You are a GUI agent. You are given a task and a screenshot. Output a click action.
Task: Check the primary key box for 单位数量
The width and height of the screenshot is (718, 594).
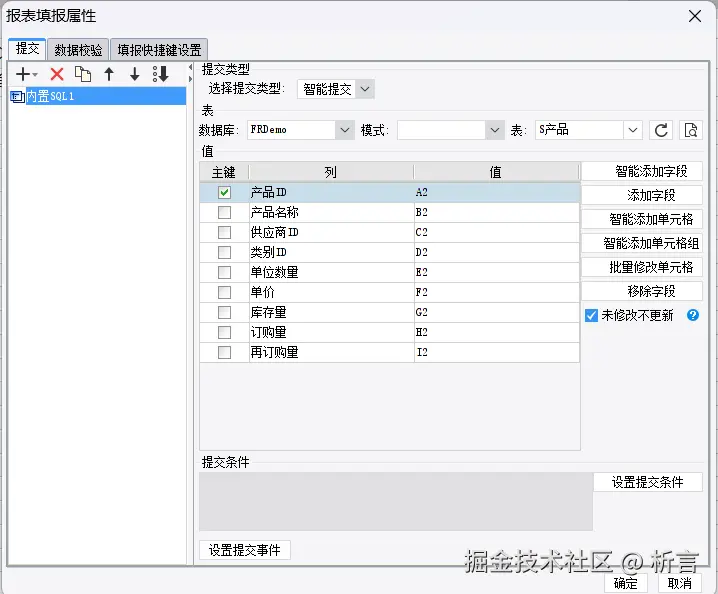[224, 272]
